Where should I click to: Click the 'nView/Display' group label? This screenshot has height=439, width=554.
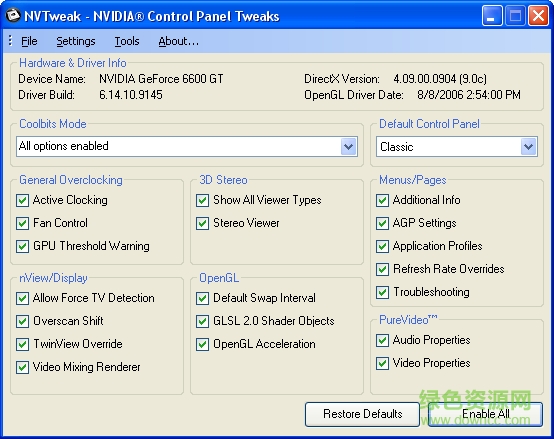pyautogui.click(x=53, y=278)
